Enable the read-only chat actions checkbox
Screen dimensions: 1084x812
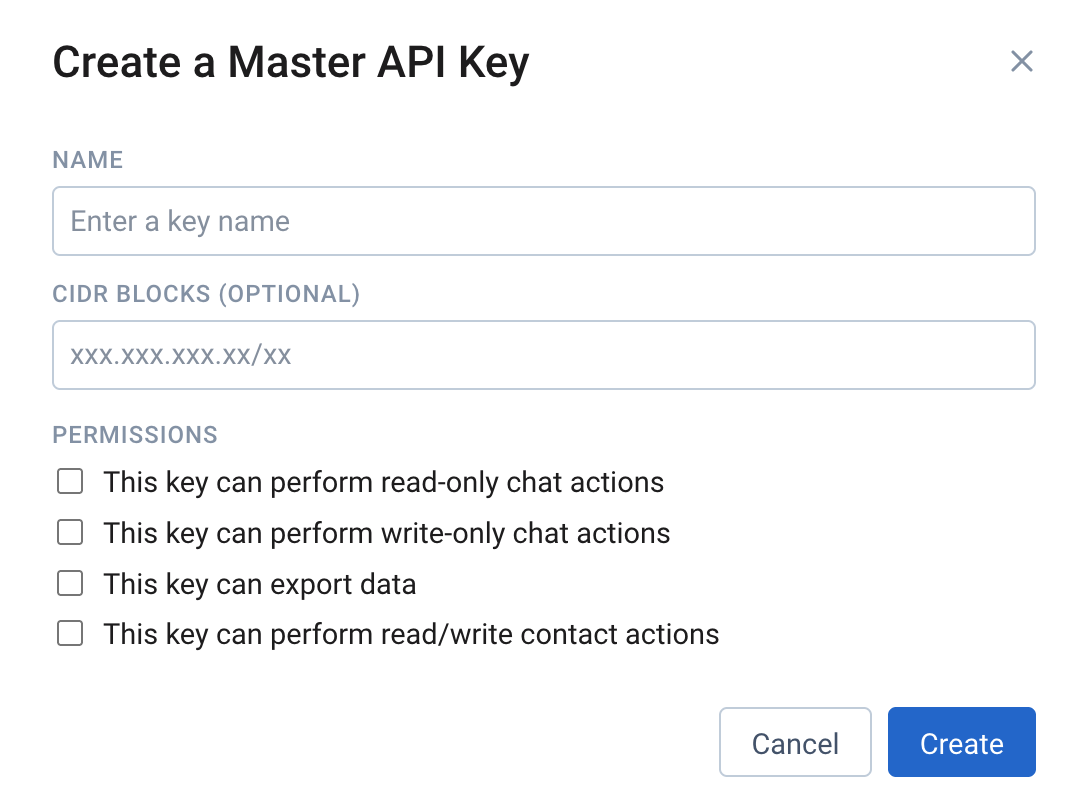[70, 482]
